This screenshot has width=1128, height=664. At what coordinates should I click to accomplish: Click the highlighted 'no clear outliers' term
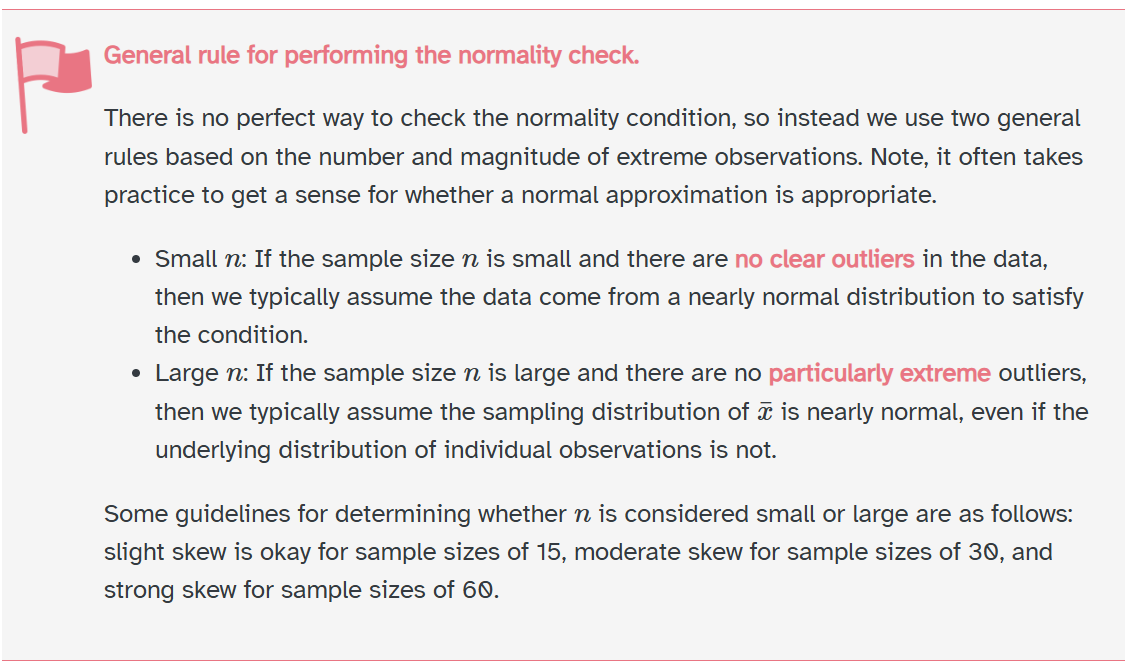pos(824,260)
